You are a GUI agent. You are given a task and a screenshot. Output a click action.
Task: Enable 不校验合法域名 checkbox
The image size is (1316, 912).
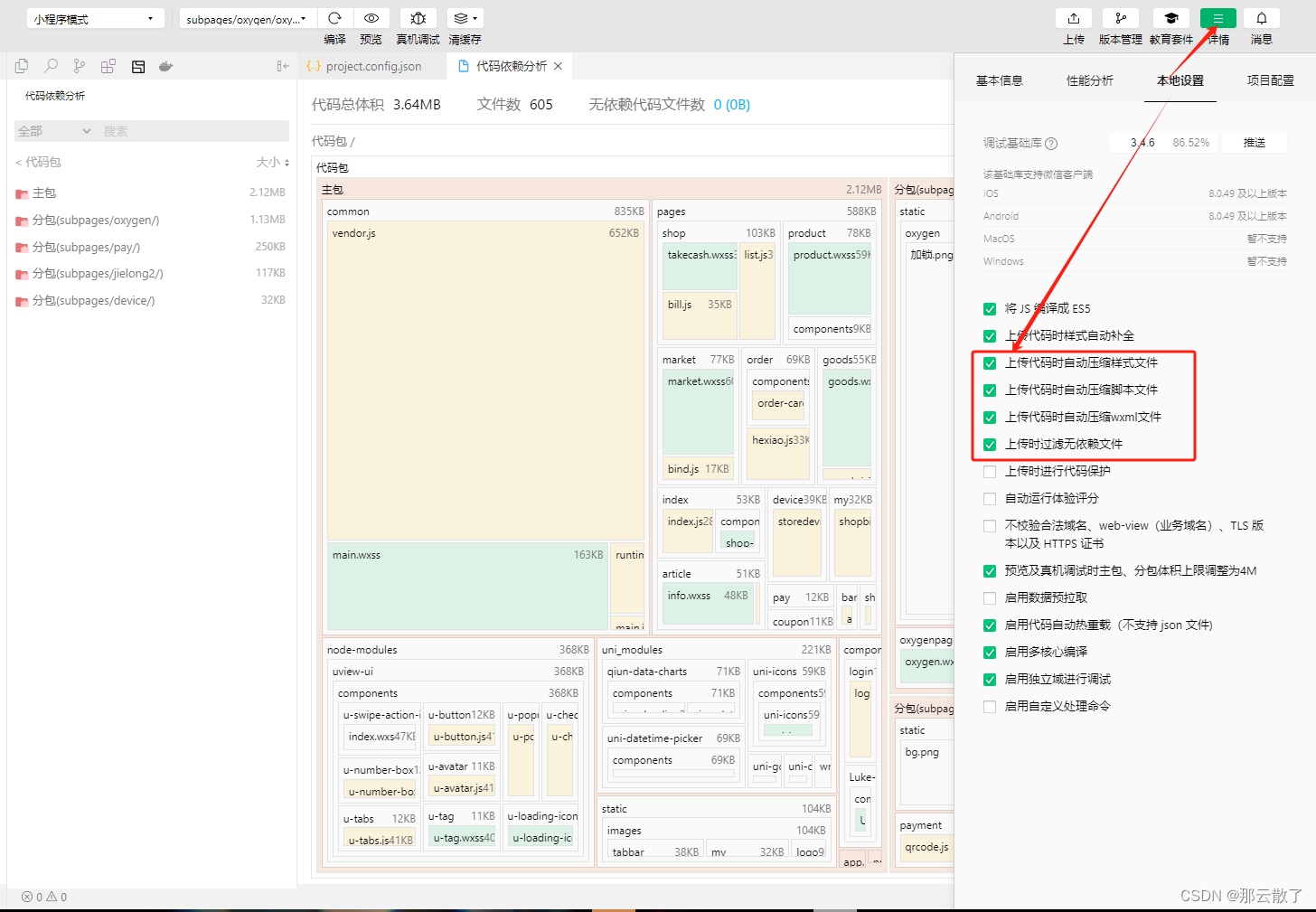[990, 525]
